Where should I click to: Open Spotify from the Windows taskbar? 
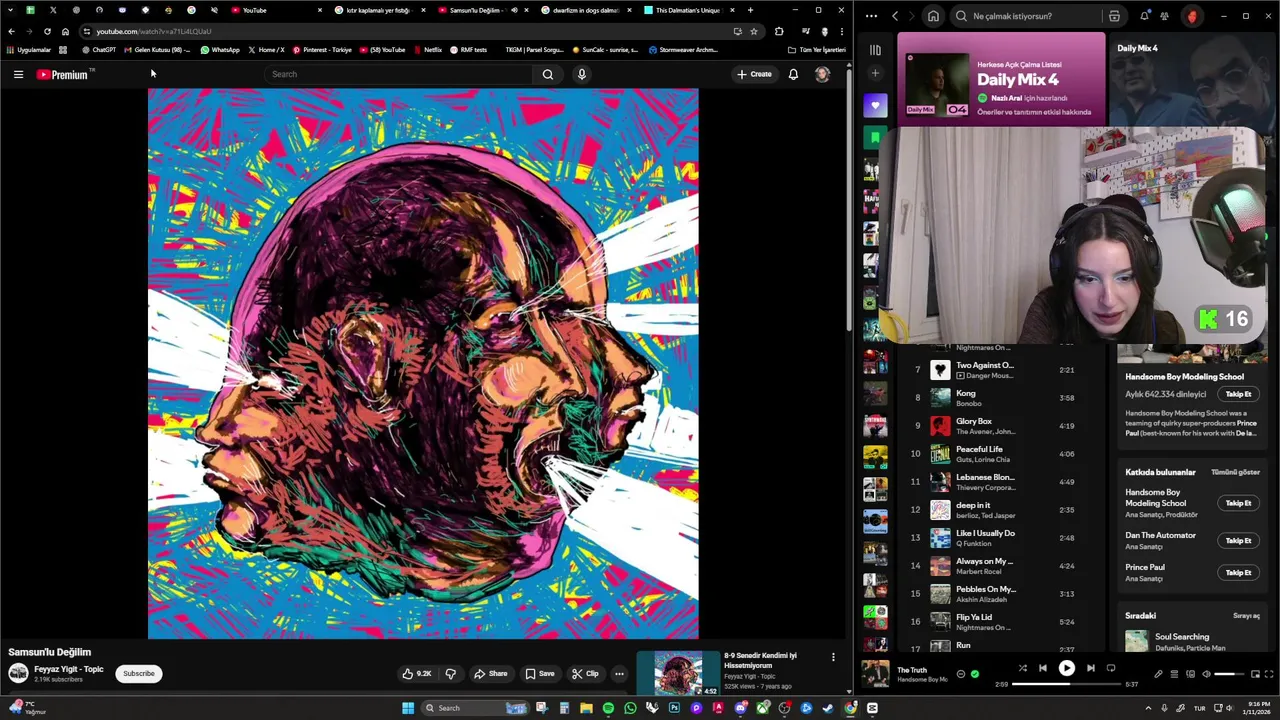[608, 708]
